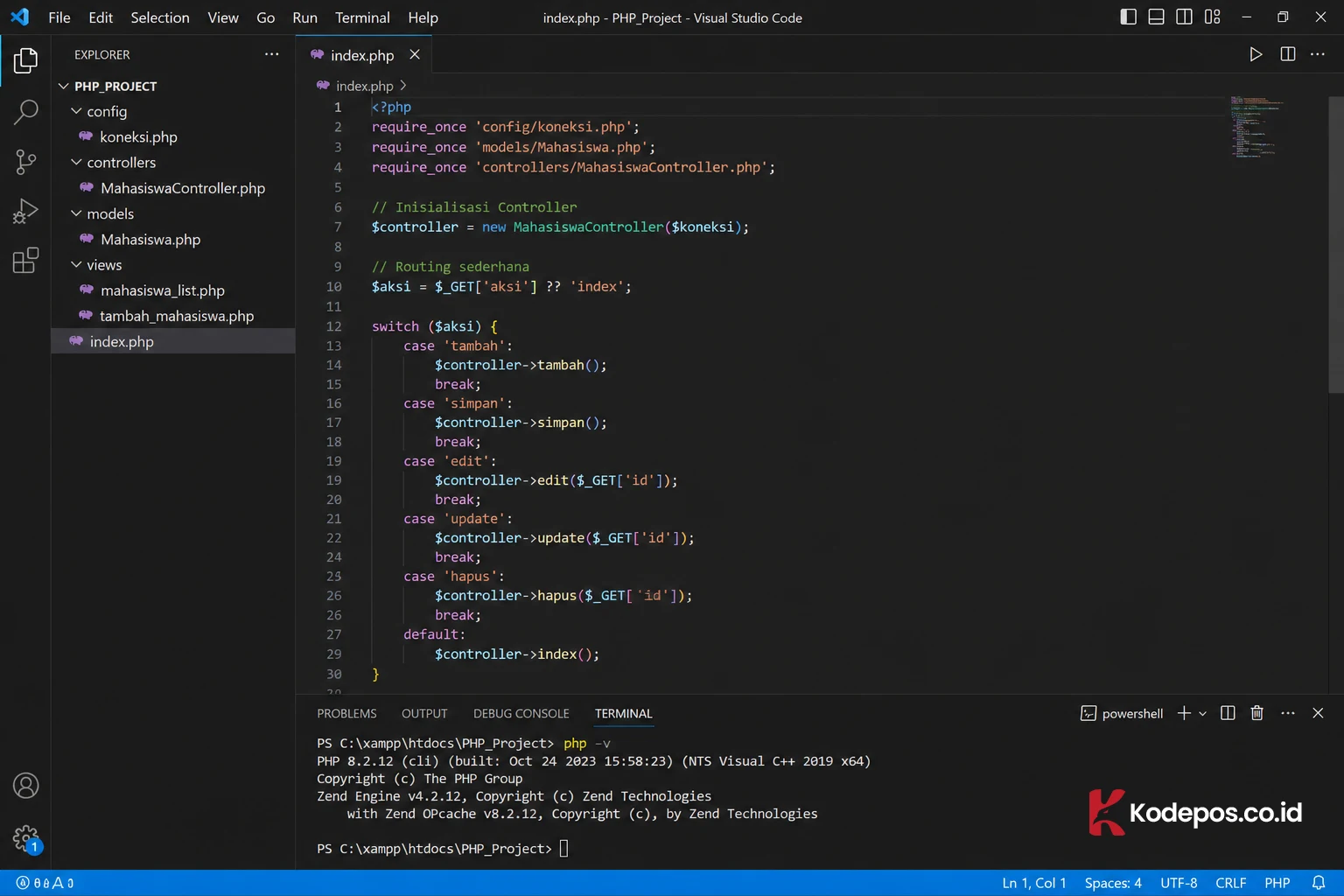Collapse the controllers folder
The image size is (1344, 896).
pos(76,162)
